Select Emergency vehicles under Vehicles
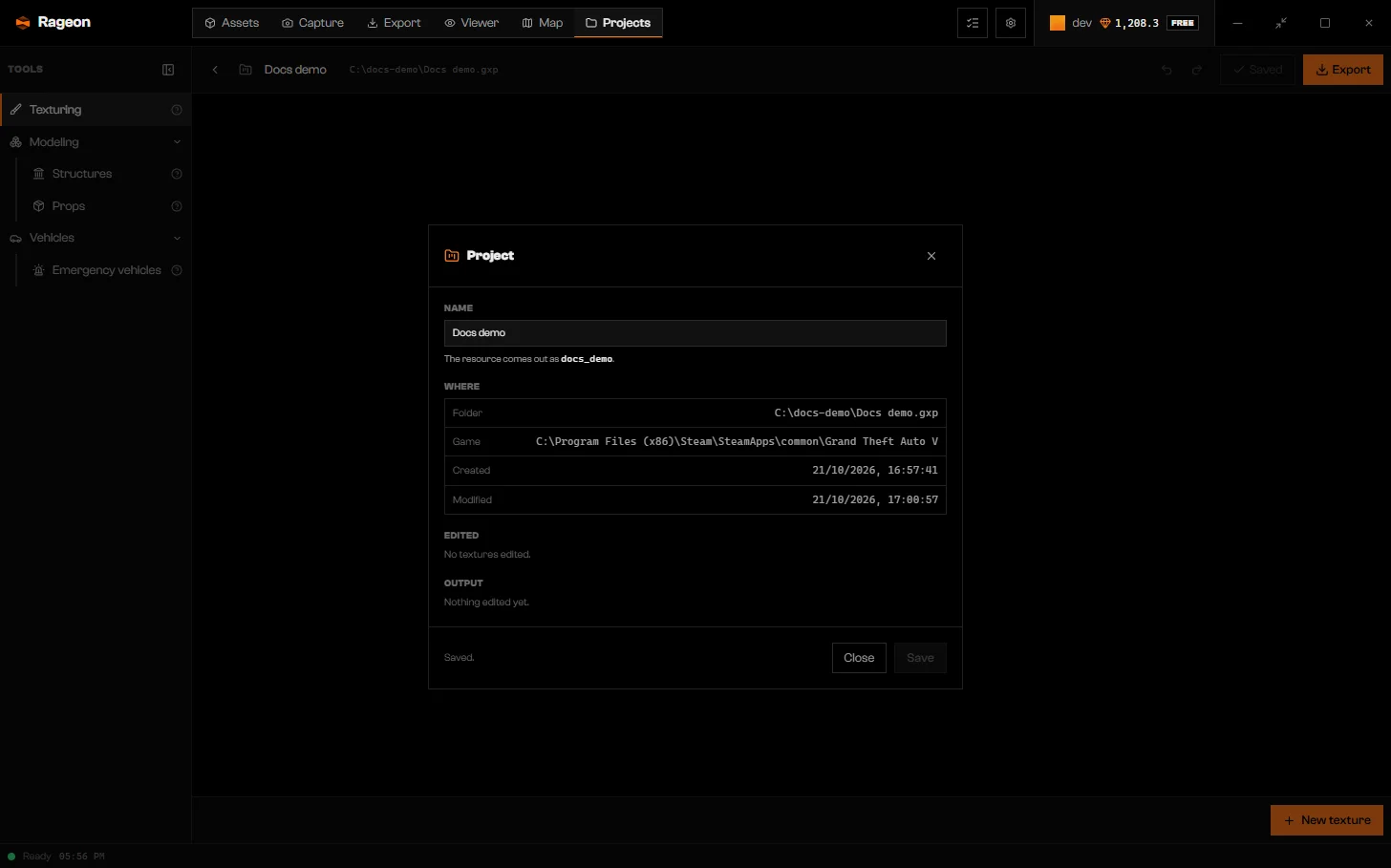The image size is (1391, 868). click(x=104, y=270)
